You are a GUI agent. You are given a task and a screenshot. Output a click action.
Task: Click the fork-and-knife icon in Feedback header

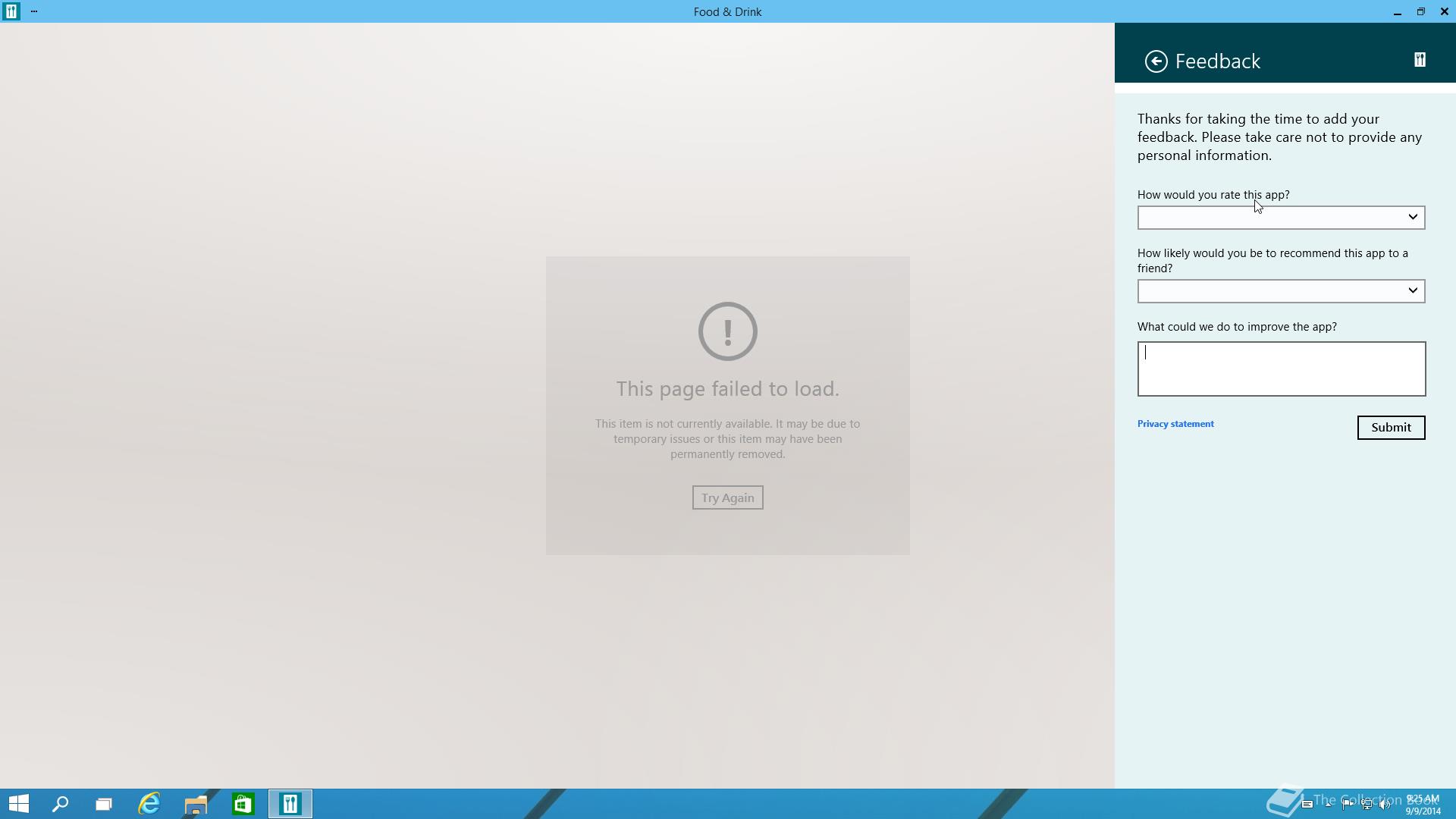click(1420, 60)
